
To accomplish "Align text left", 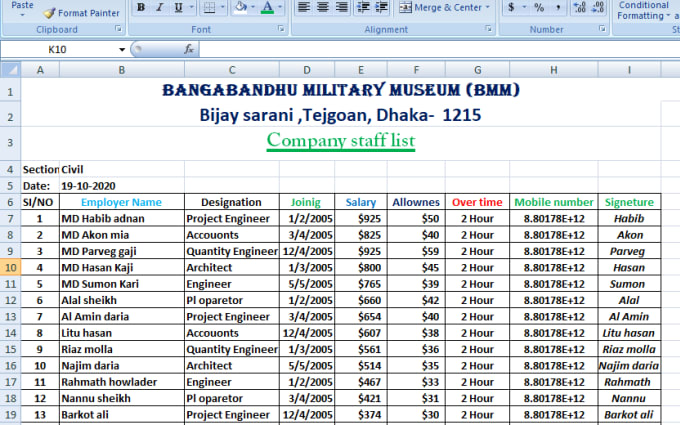I will tap(304, 7).
